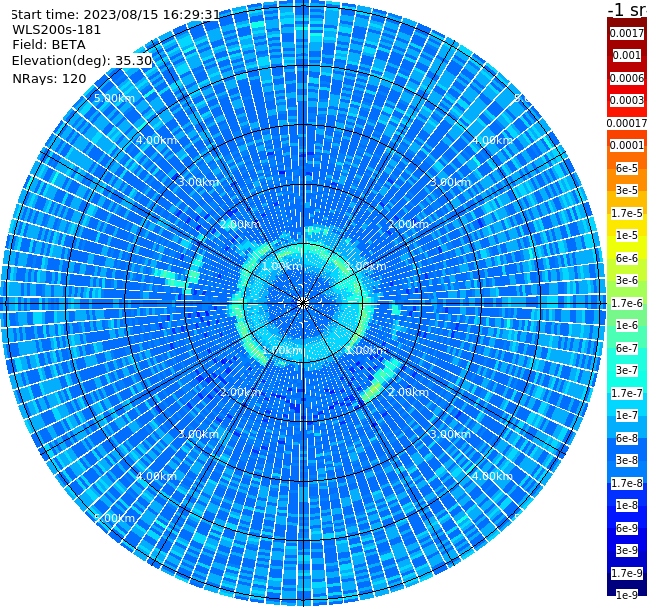Select the 1.7e-6 colorbar tick label
This screenshot has height=607, width=647.
(627, 303)
